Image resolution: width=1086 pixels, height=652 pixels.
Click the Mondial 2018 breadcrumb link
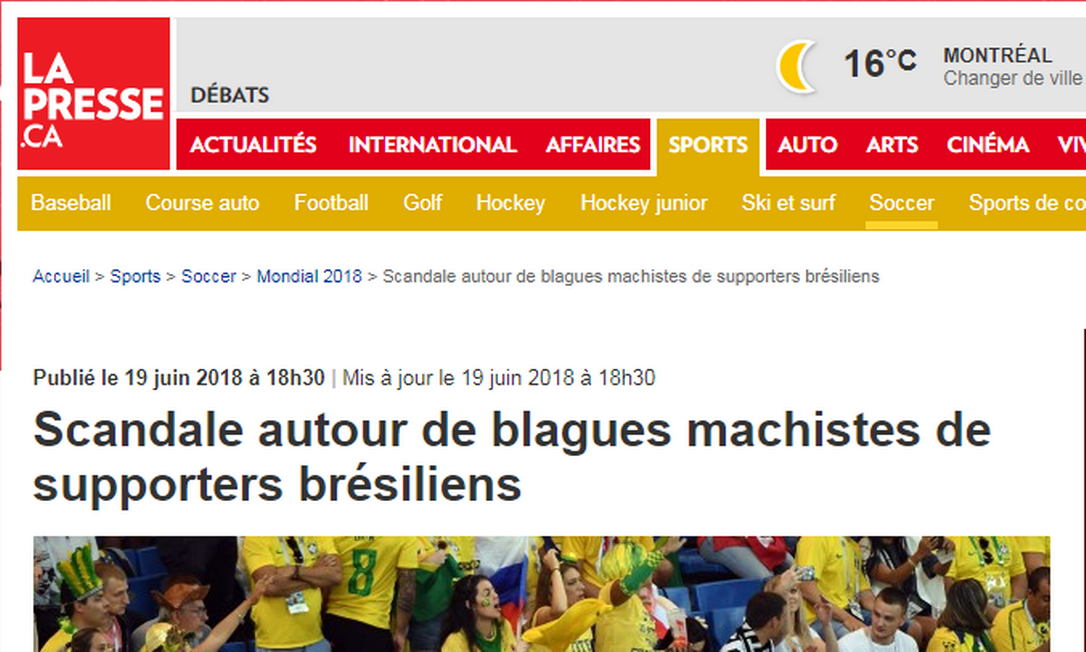coord(309,276)
